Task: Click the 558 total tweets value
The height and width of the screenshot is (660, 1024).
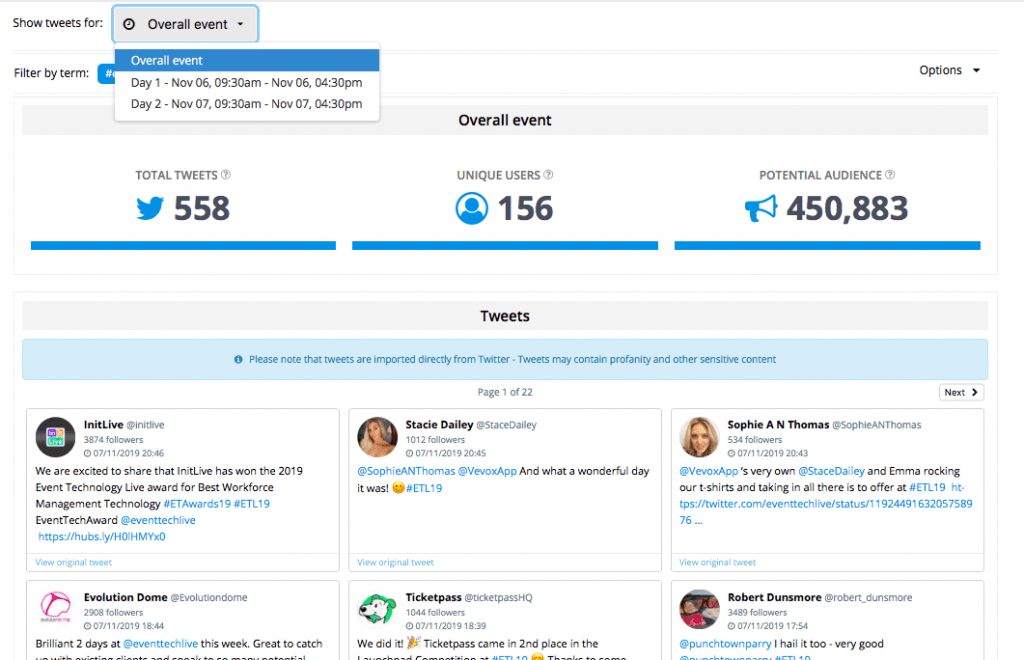Action: pyautogui.click(x=202, y=208)
